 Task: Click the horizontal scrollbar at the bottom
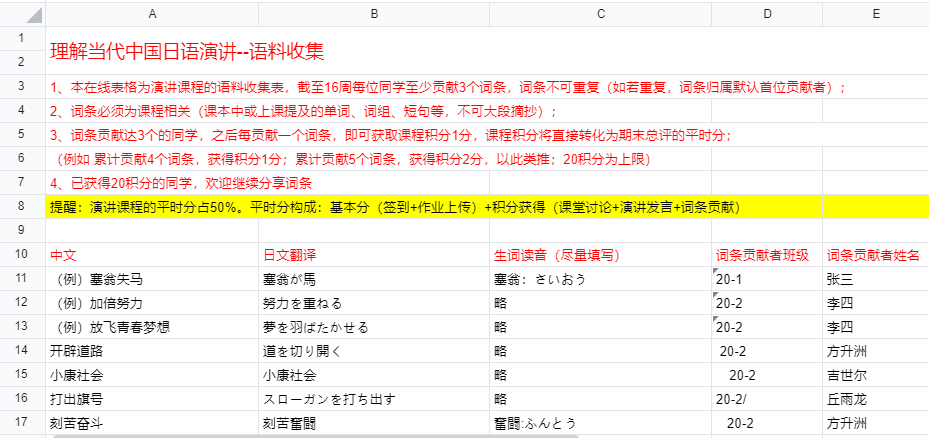pos(315,436)
